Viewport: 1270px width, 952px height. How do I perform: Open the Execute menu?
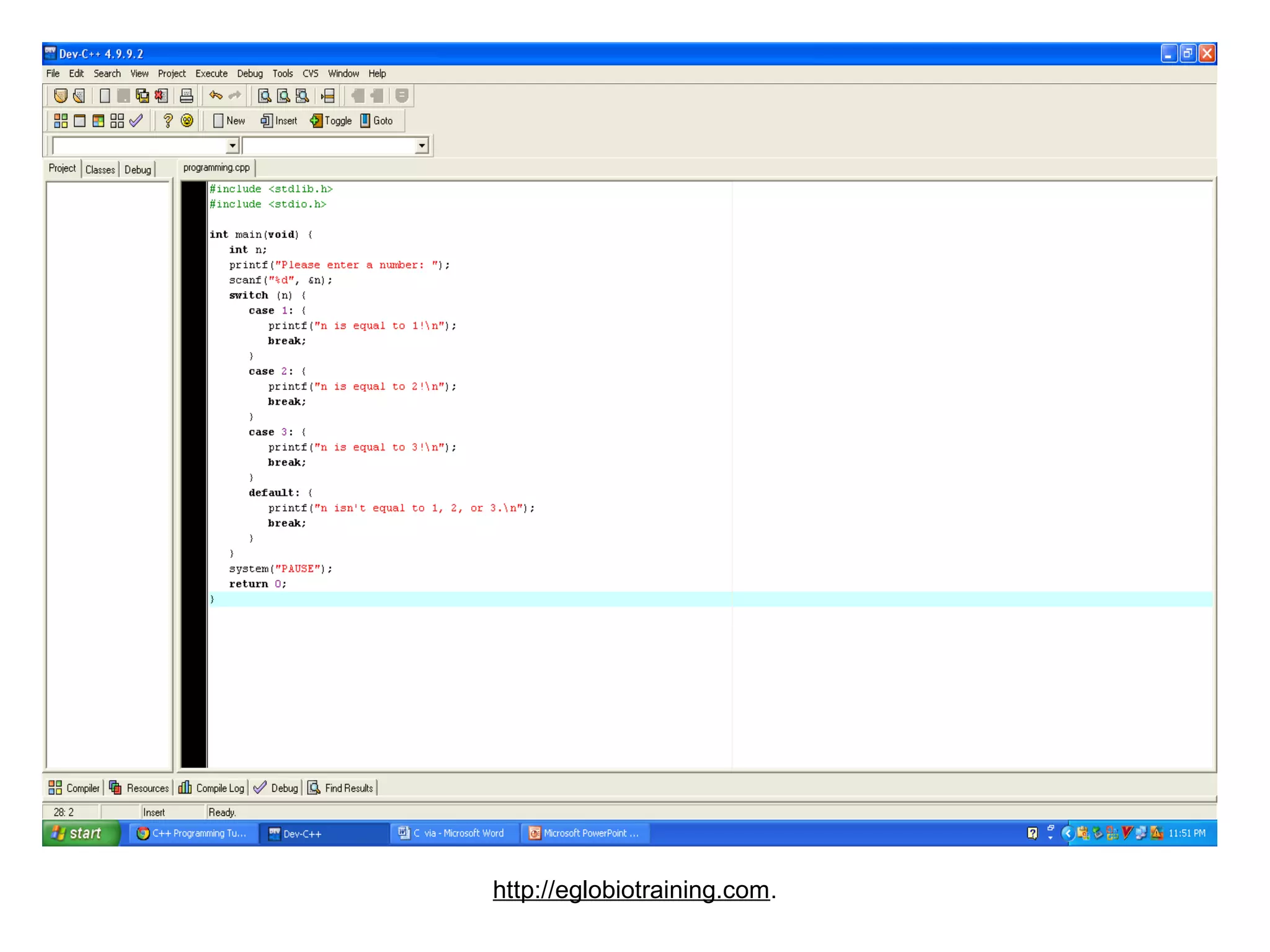pos(211,74)
